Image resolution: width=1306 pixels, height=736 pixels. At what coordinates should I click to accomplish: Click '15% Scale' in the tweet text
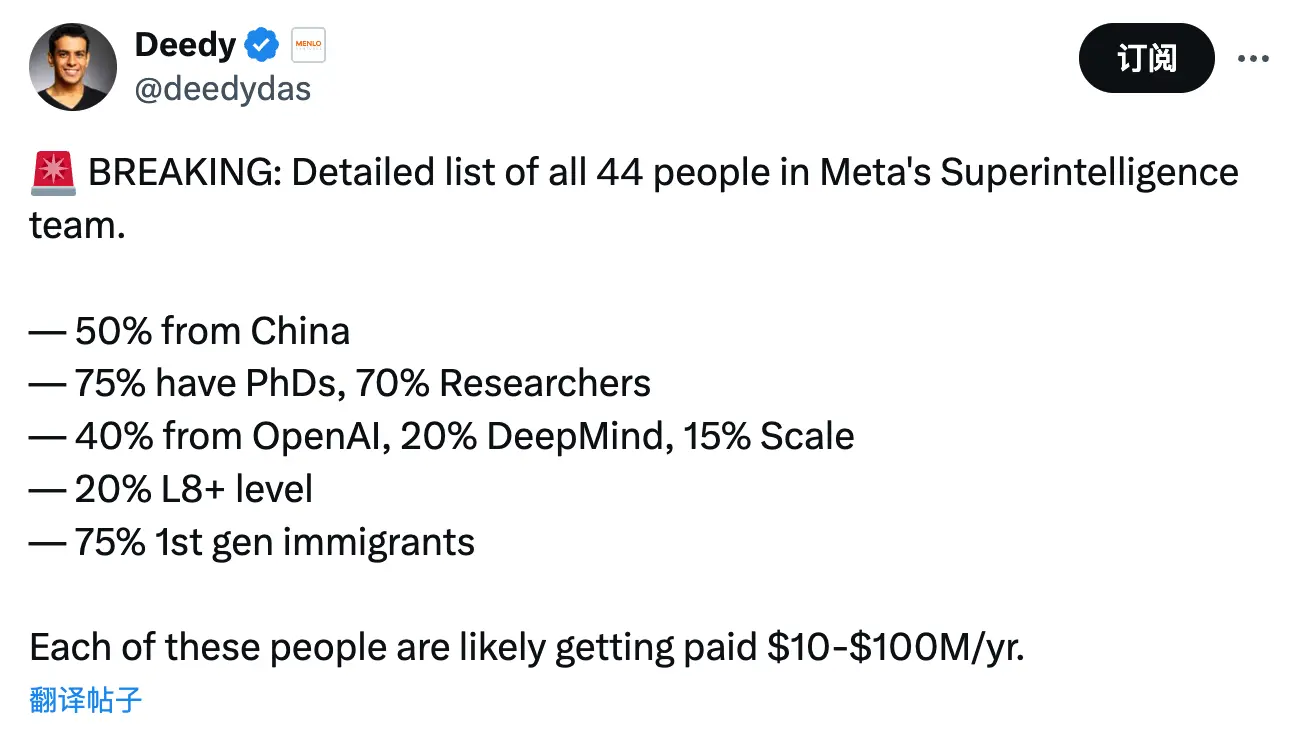(x=769, y=437)
